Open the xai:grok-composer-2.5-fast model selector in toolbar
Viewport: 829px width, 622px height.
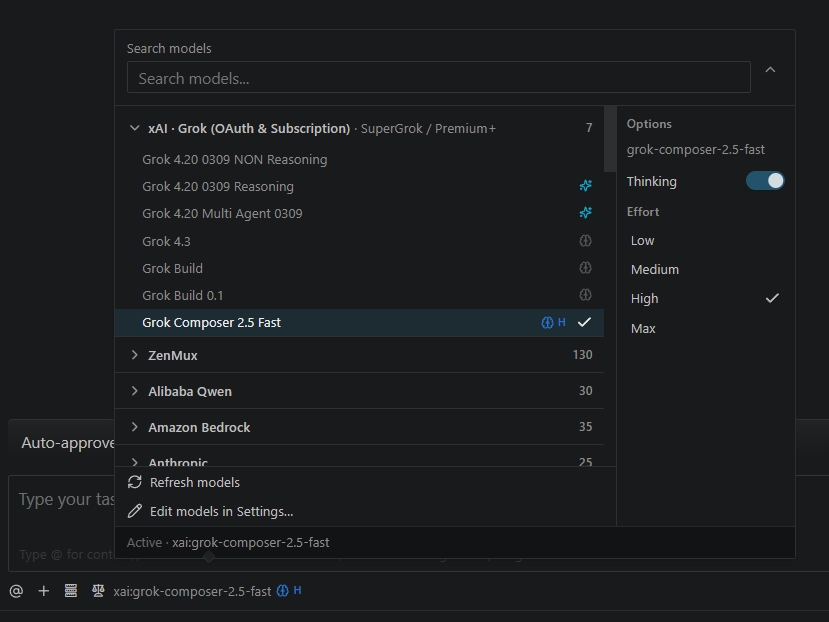pyautogui.click(x=192, y=591)
